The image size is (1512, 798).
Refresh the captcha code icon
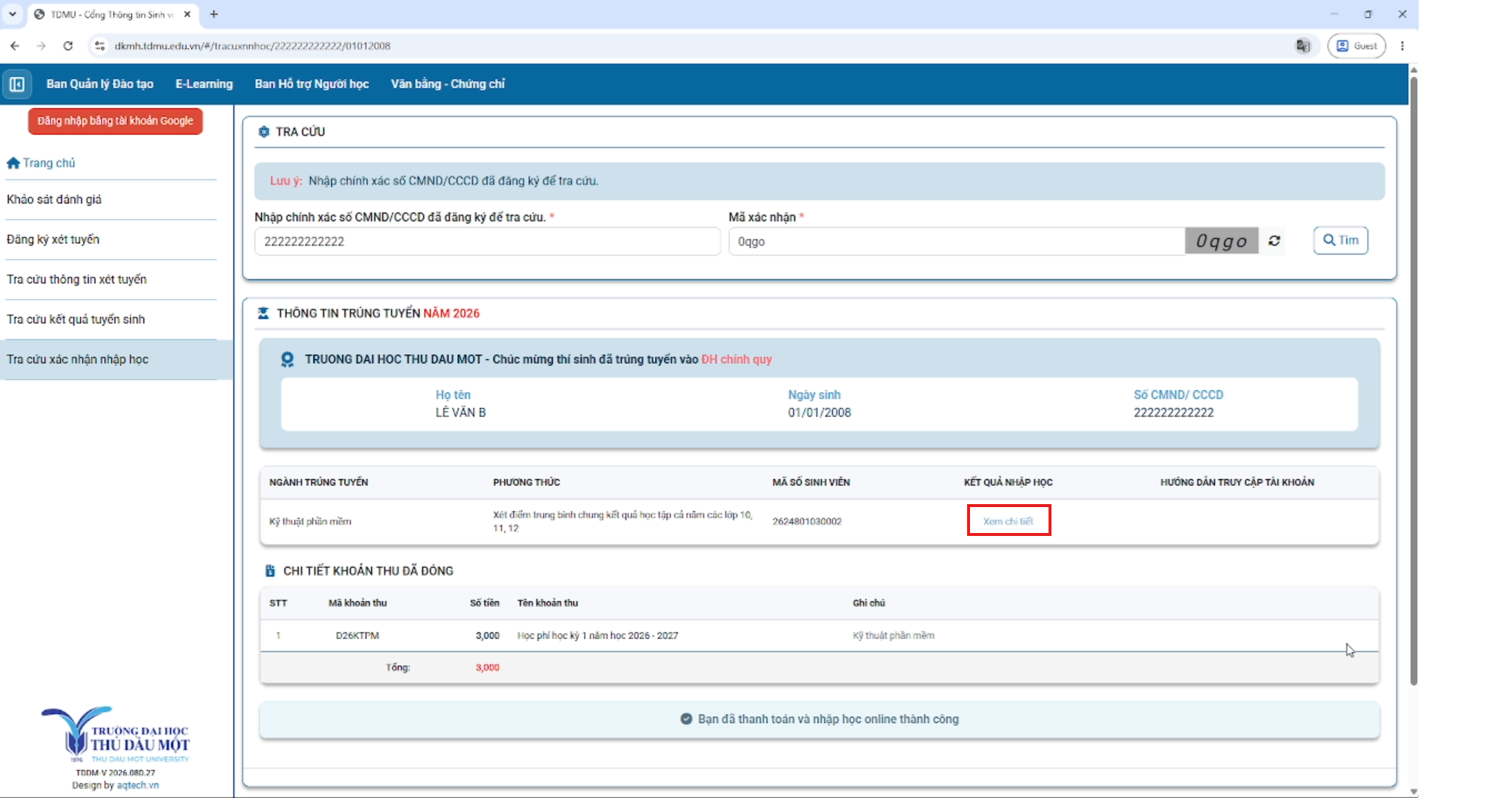[x=1274, y=241]
